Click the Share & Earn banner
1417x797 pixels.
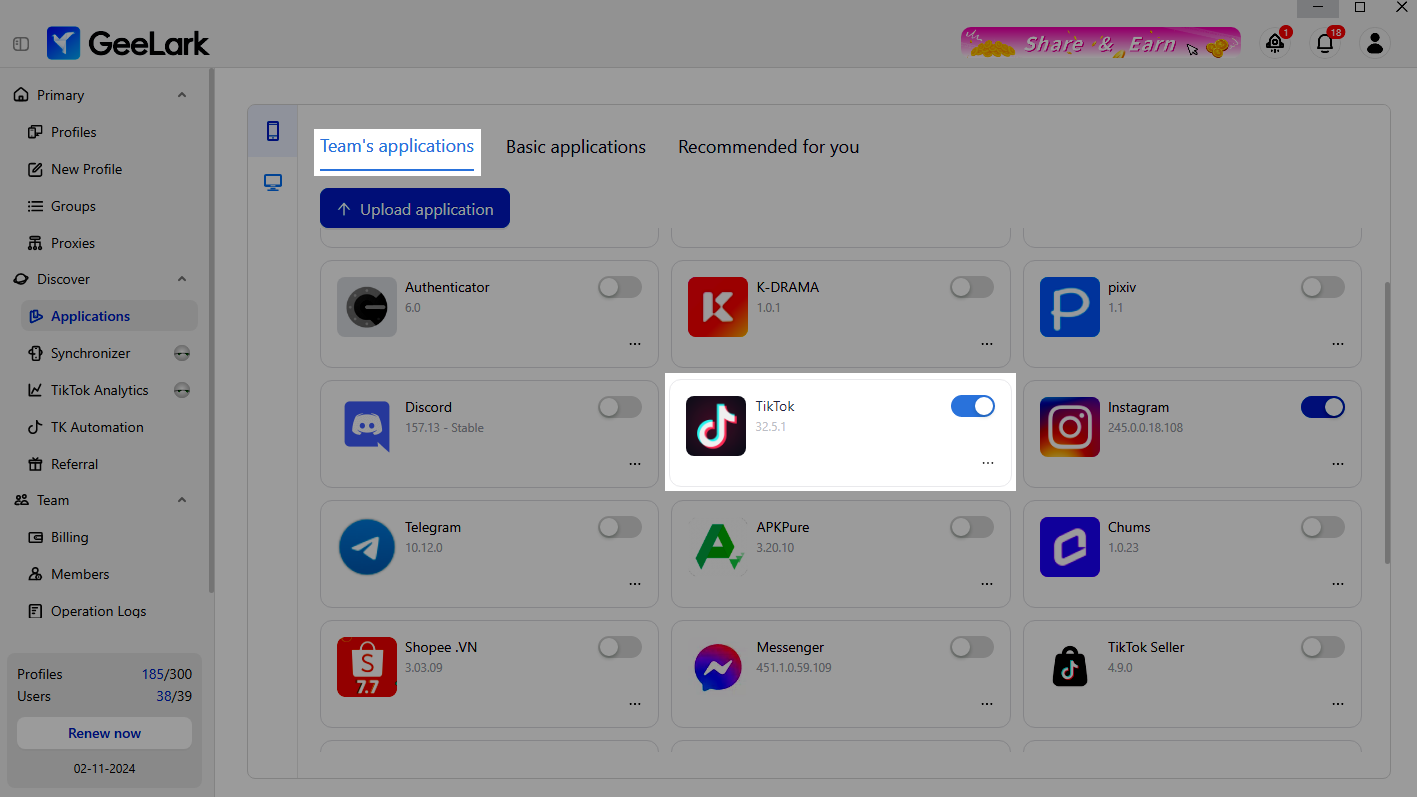pos(1101,43)
